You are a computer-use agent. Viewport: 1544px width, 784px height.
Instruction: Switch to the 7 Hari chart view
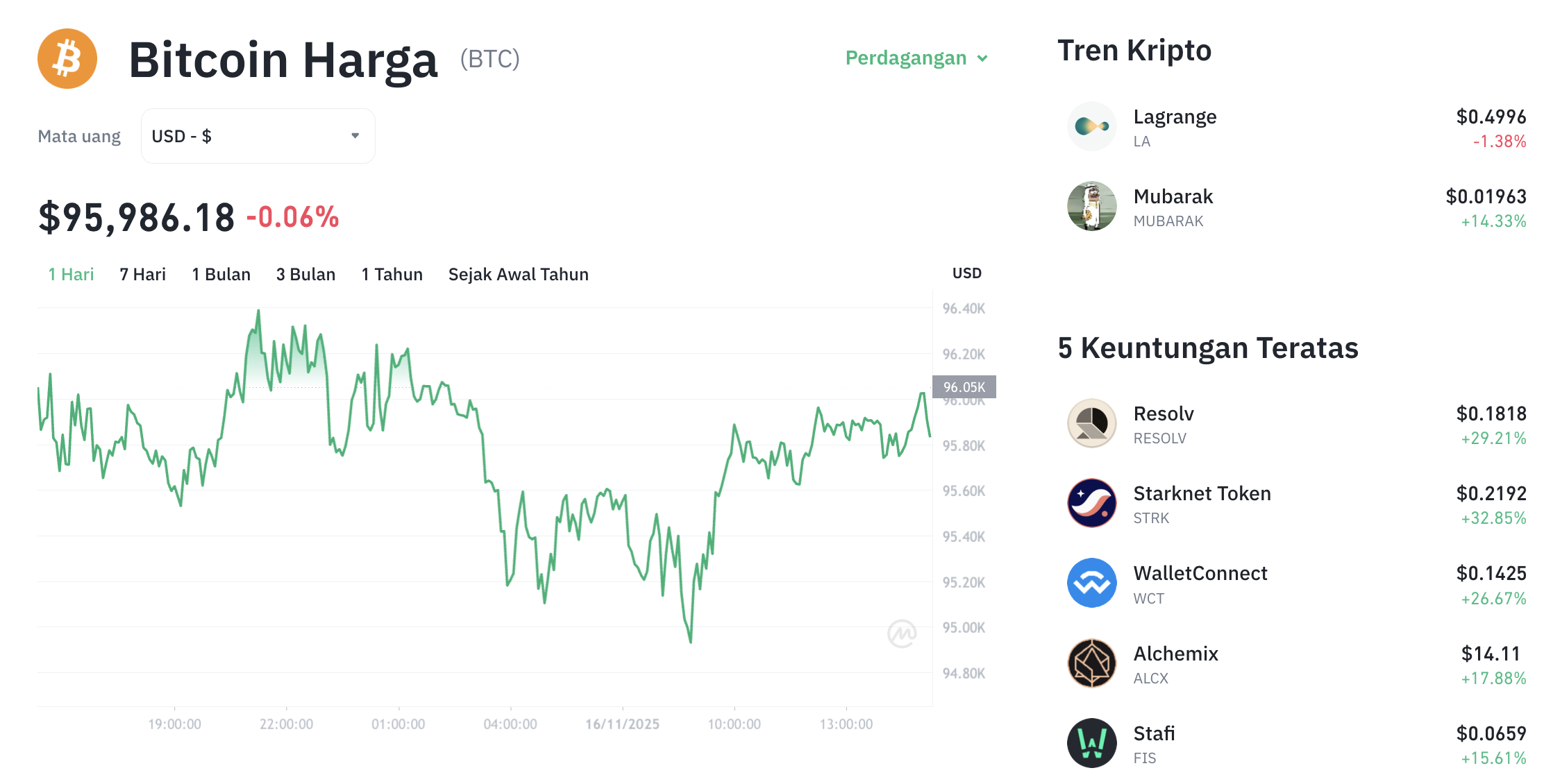click(142, 274)
